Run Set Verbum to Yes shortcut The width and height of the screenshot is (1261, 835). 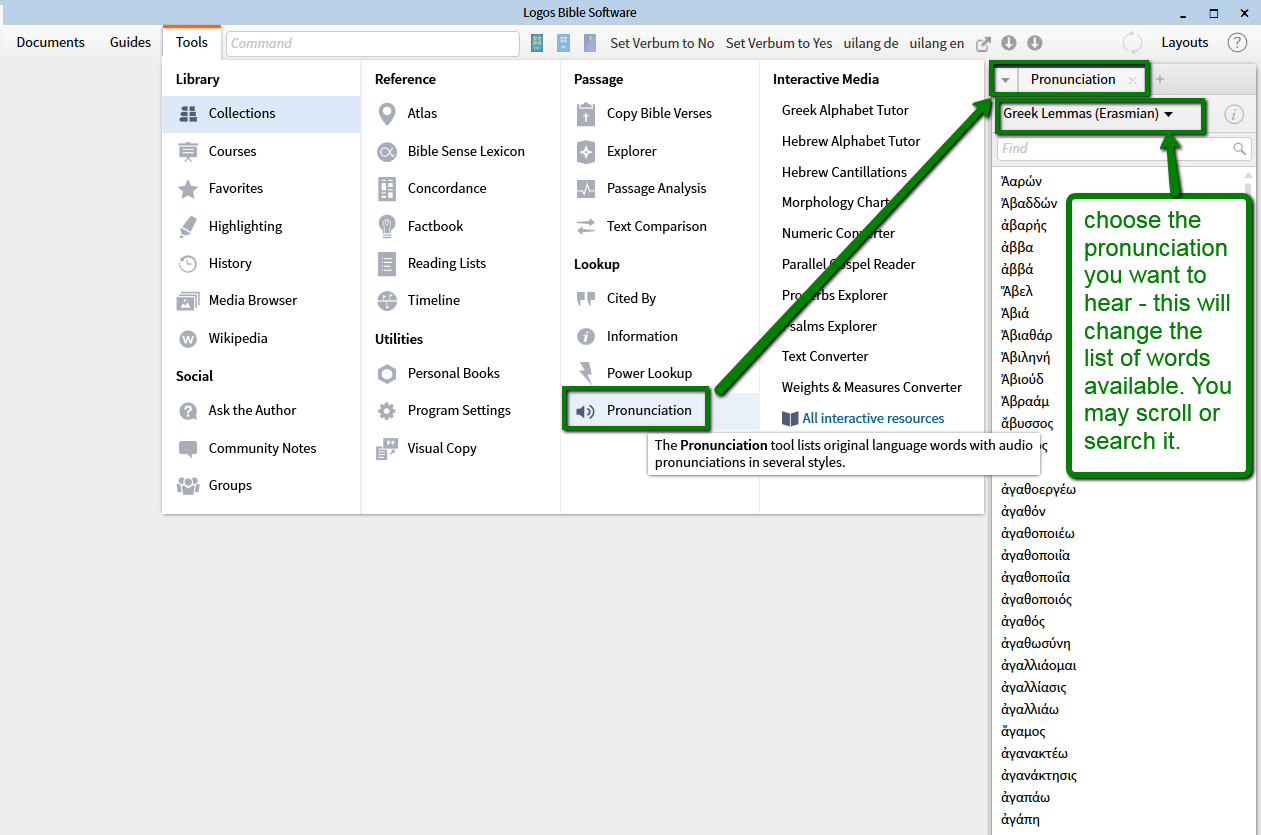(x=779, y=43)
